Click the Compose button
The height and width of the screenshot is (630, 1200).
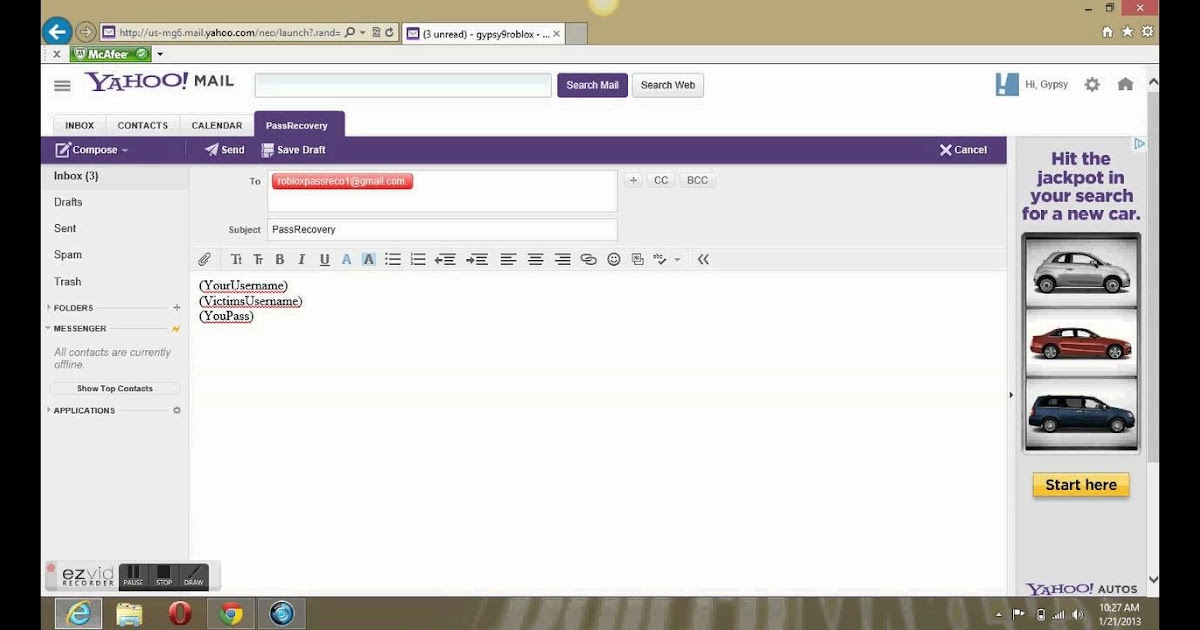pos(87,150)
